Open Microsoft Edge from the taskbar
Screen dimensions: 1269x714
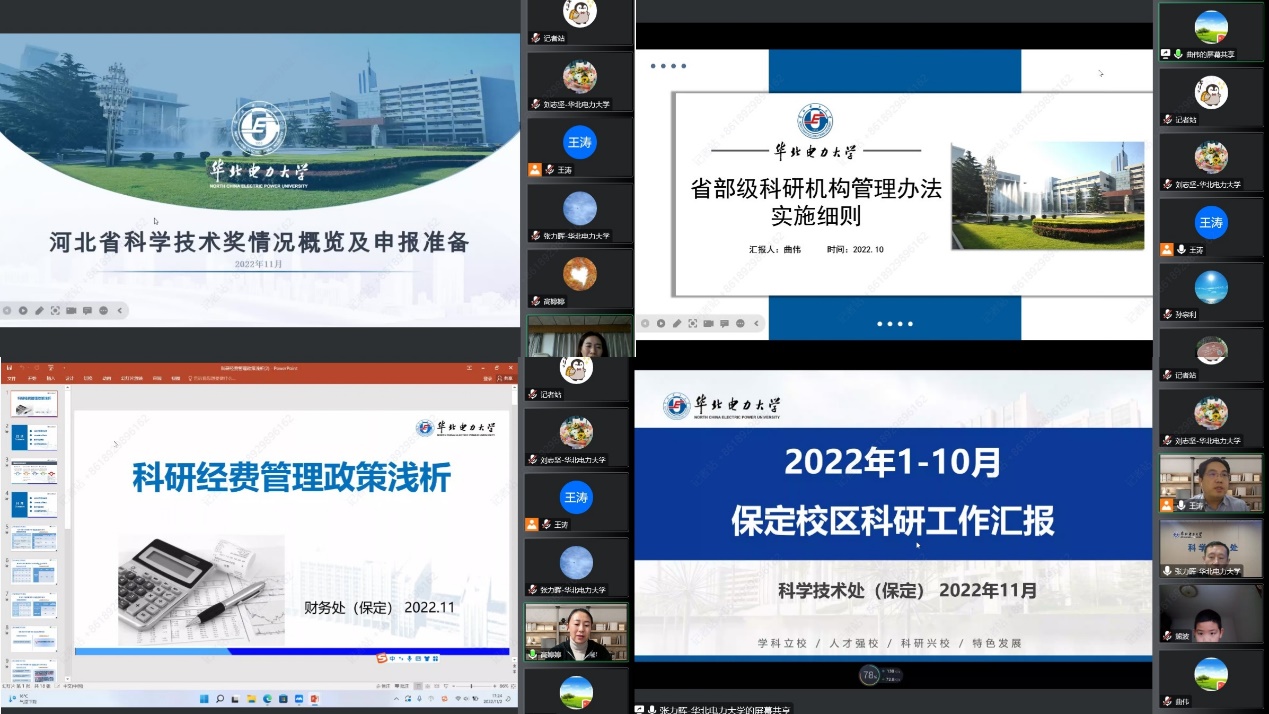pos(267,699)
